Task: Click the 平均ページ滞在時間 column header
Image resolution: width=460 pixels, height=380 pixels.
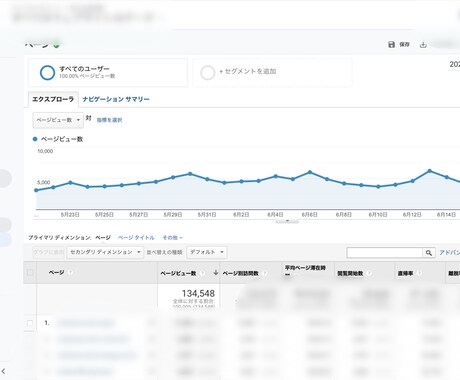Action: [x=305, y=271]
